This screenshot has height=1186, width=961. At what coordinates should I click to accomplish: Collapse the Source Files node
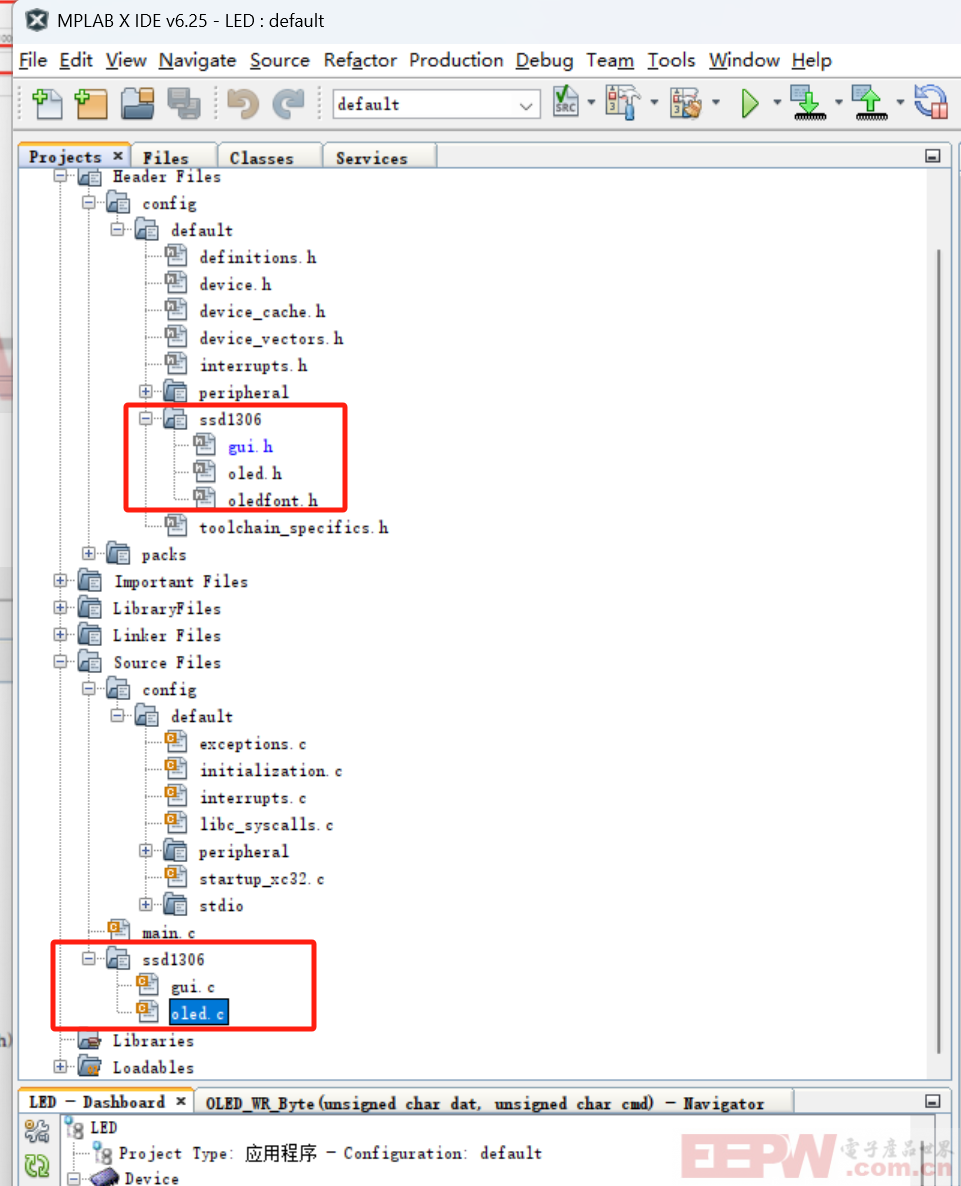tap(60, 662)
